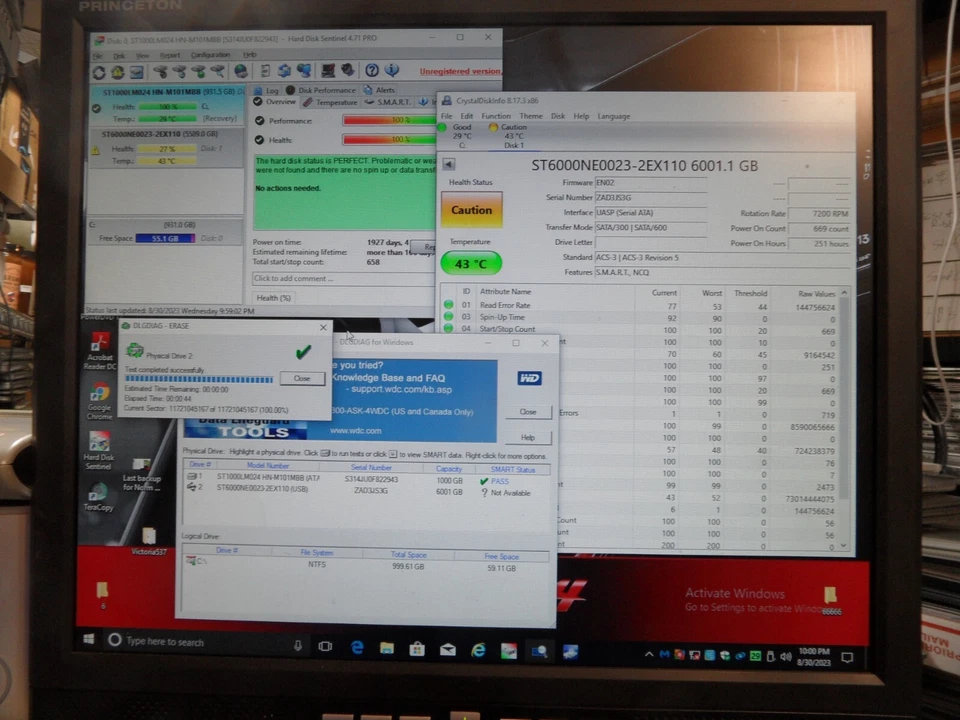Click the help question-mark icon in Sentinel toolbar
Image resolution: width=960 pixels, height=720 pixels.
pos(371,68)
